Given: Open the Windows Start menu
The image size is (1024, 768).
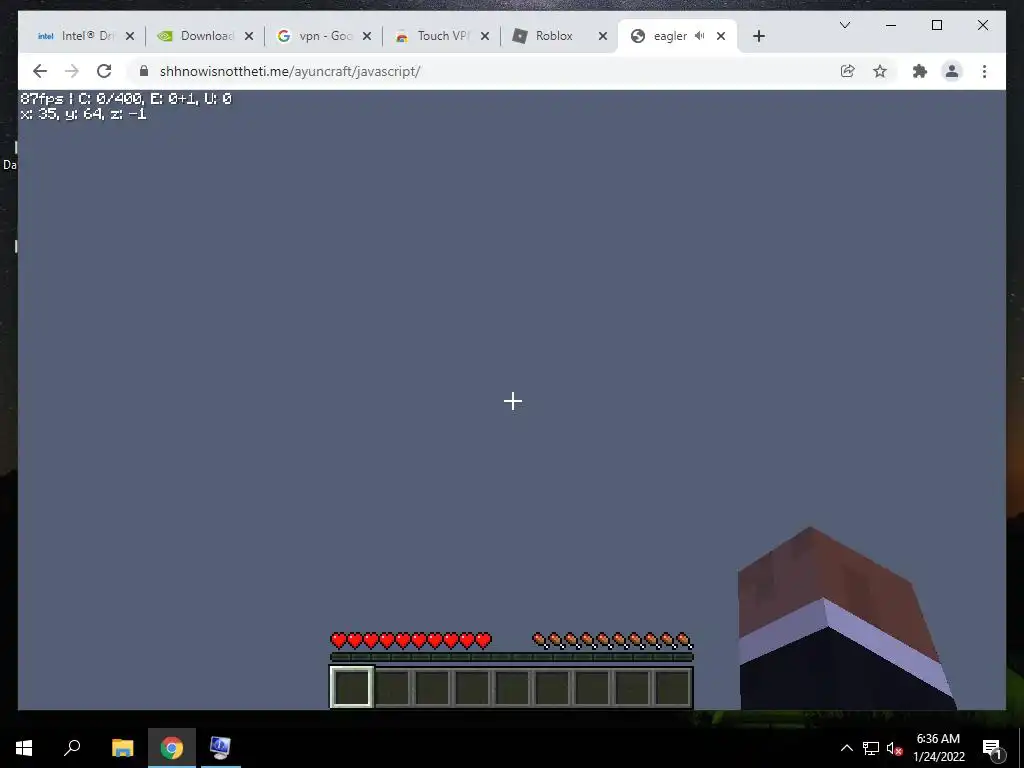Looking at the screenshot, I should coord(24,748).
